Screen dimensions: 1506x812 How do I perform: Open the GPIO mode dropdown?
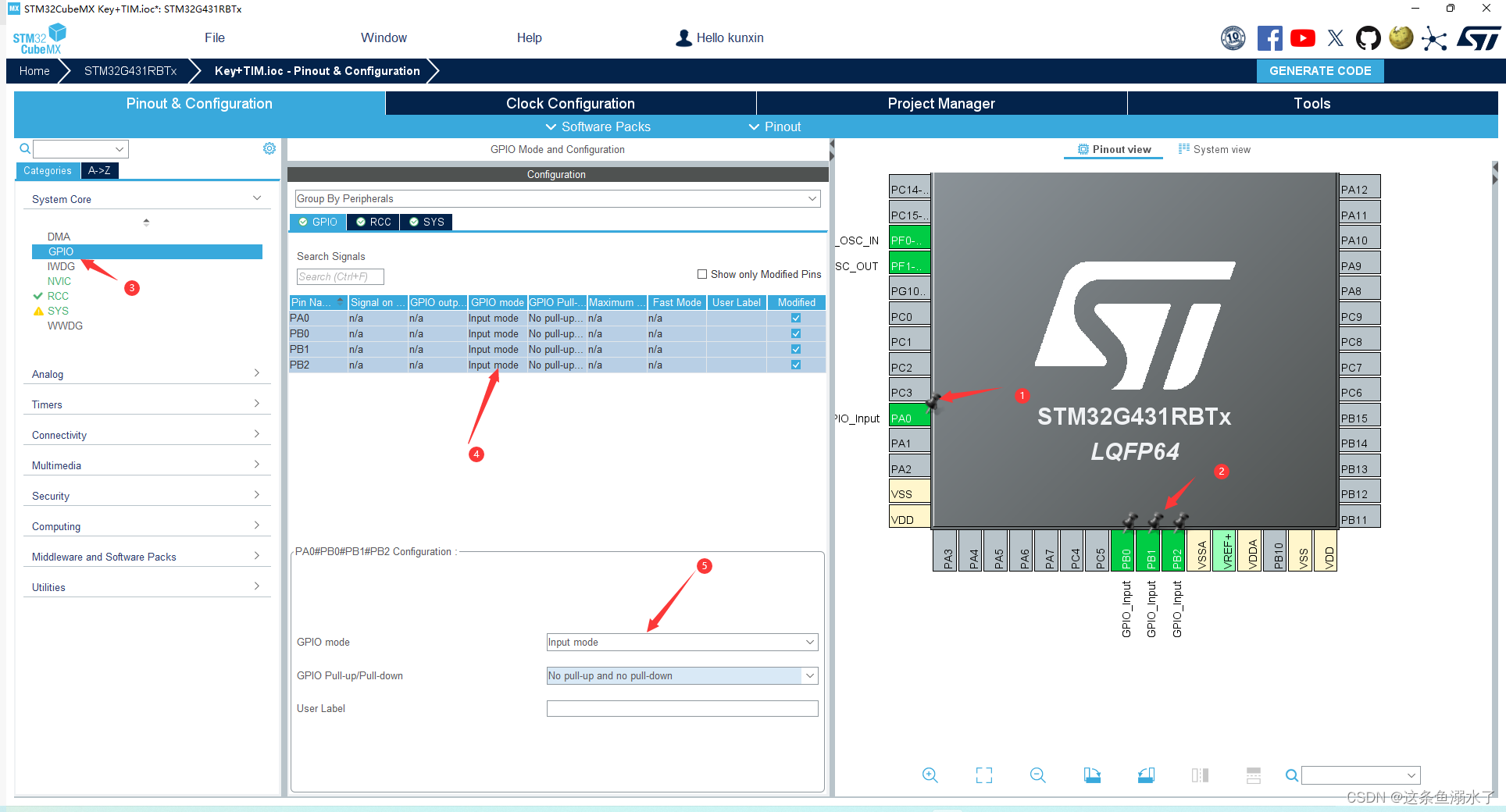click(x=682, y=642)
